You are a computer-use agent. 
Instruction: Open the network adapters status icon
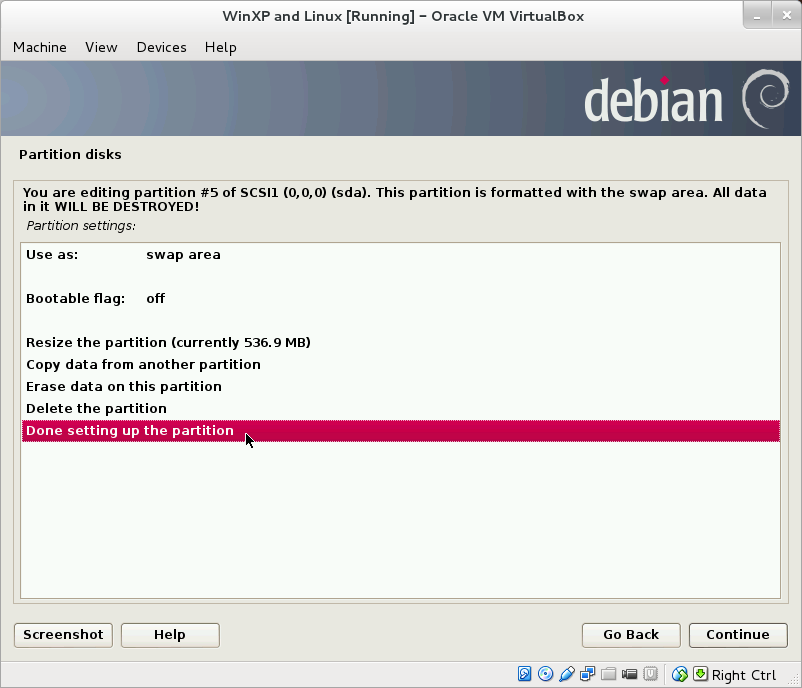(588, 674)
